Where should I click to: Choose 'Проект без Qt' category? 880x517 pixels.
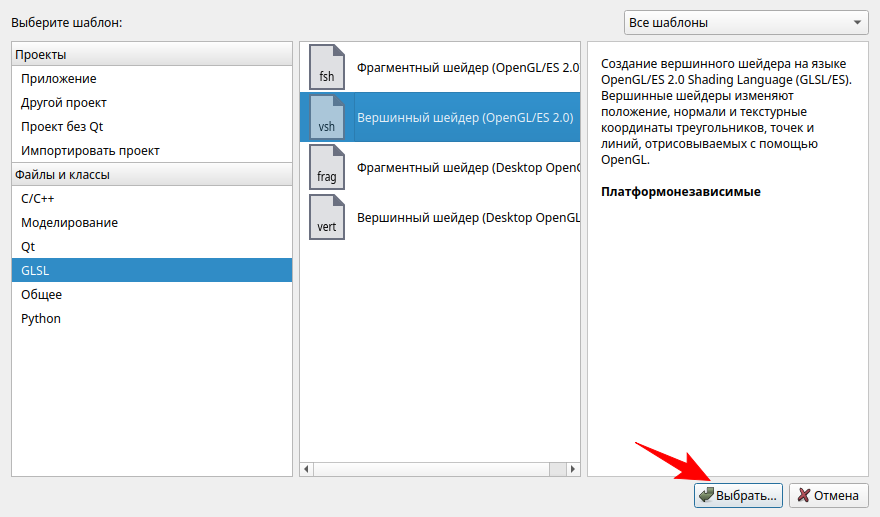click(x=62, y=126)
